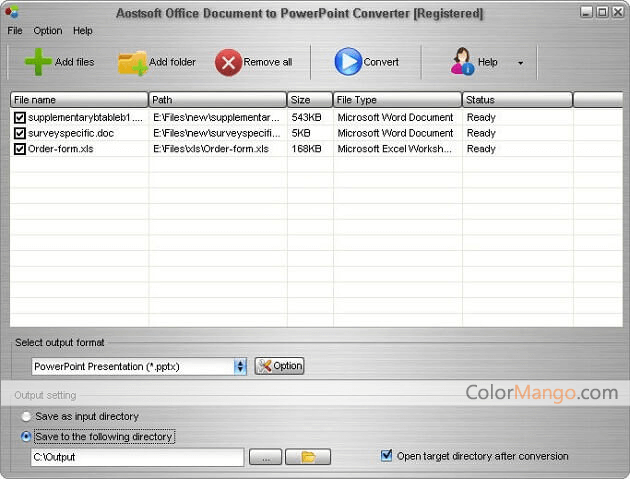Open the output format combo box
This screenshot has height=479, width=630.
[139, 366]
